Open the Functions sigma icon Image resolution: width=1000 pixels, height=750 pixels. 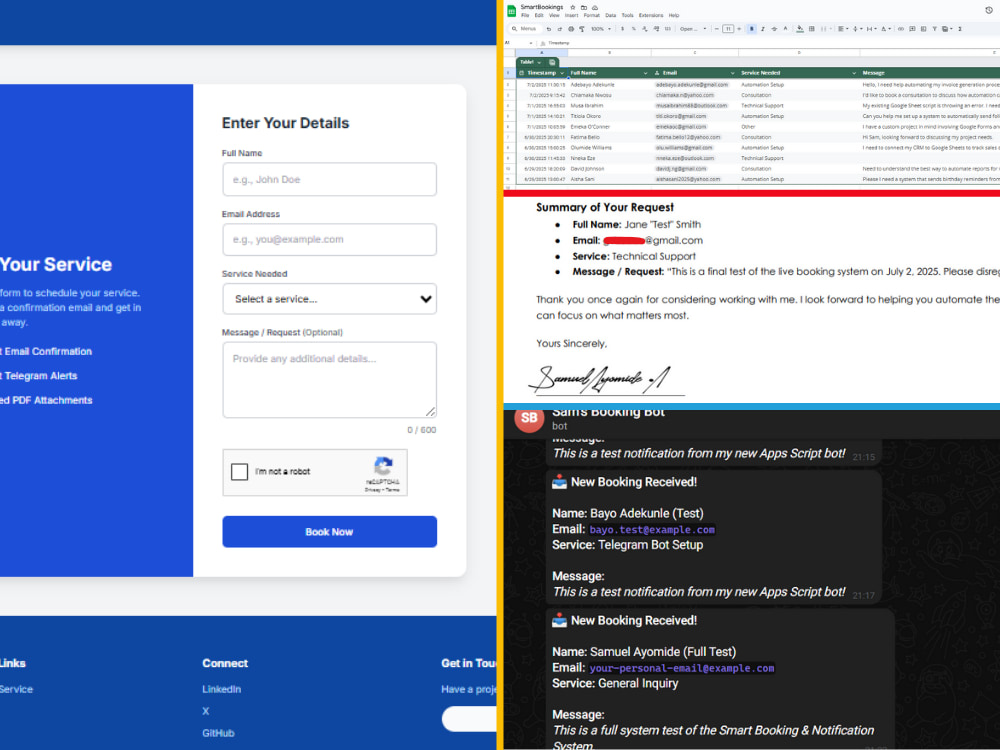point(960,29)
